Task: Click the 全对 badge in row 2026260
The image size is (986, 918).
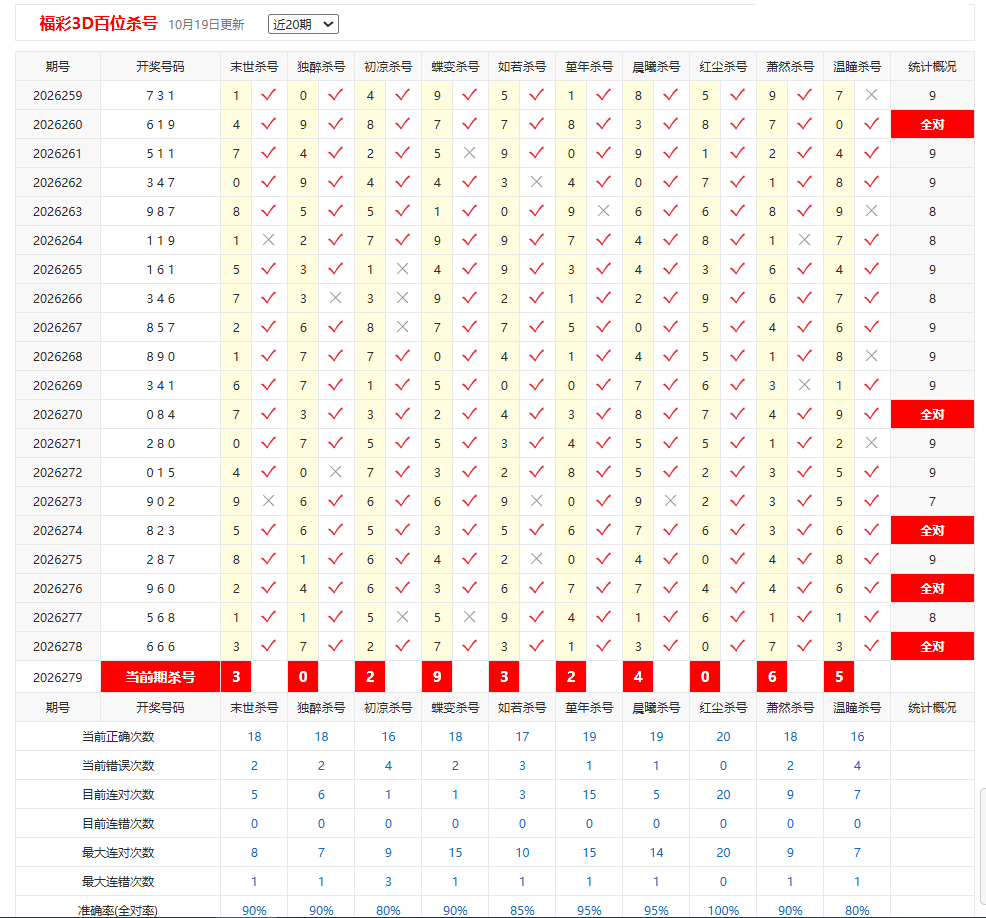Action: point(932,124)
